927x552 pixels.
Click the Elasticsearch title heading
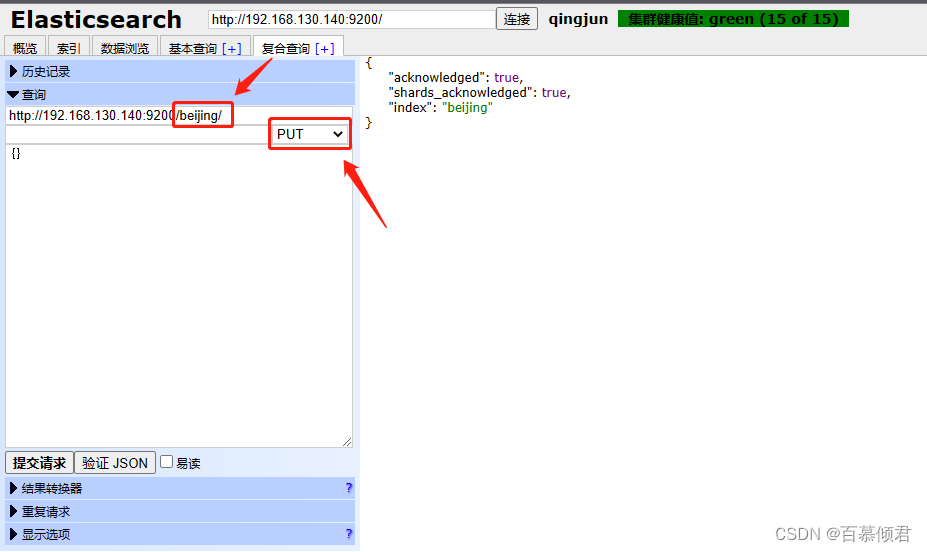click(96, 20)
